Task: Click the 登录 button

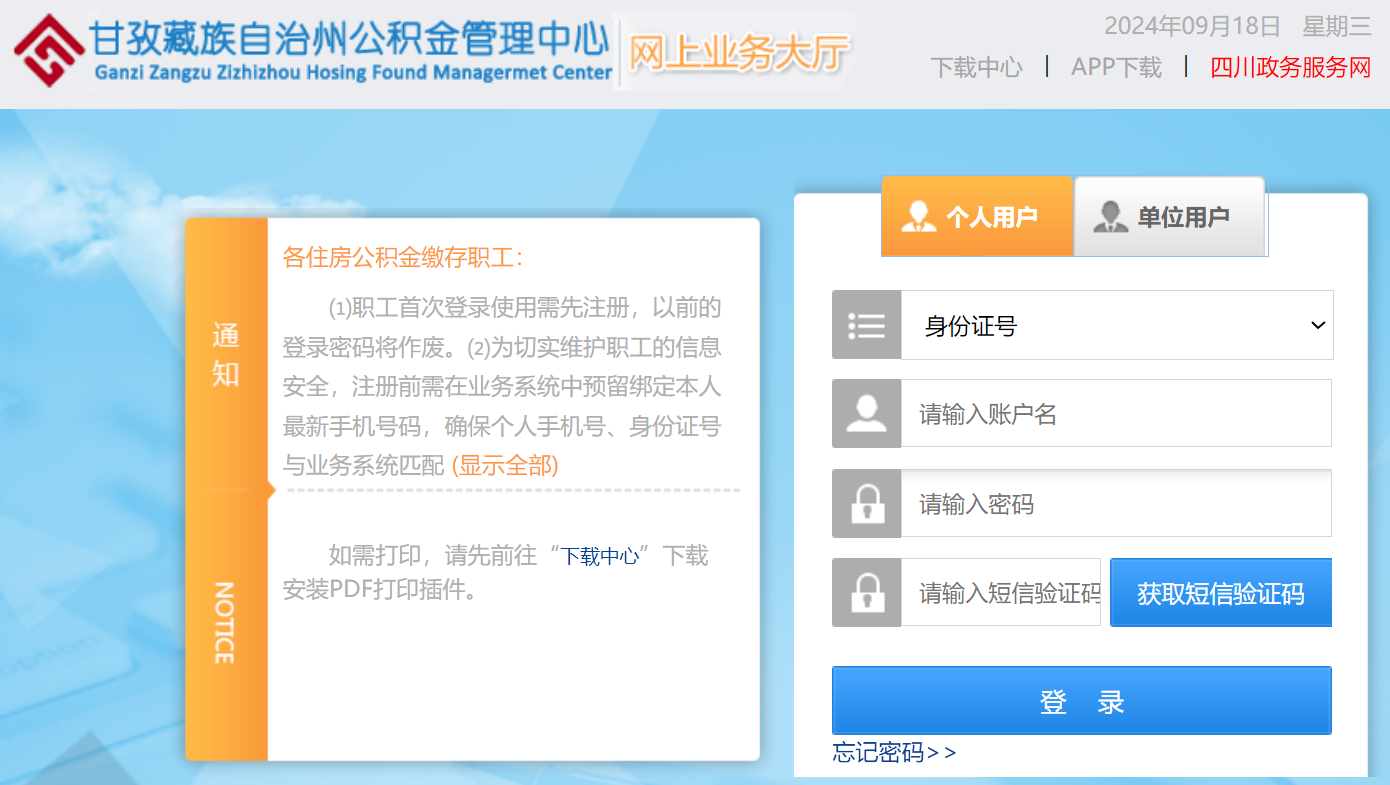Action: (x=1081, y=701)
